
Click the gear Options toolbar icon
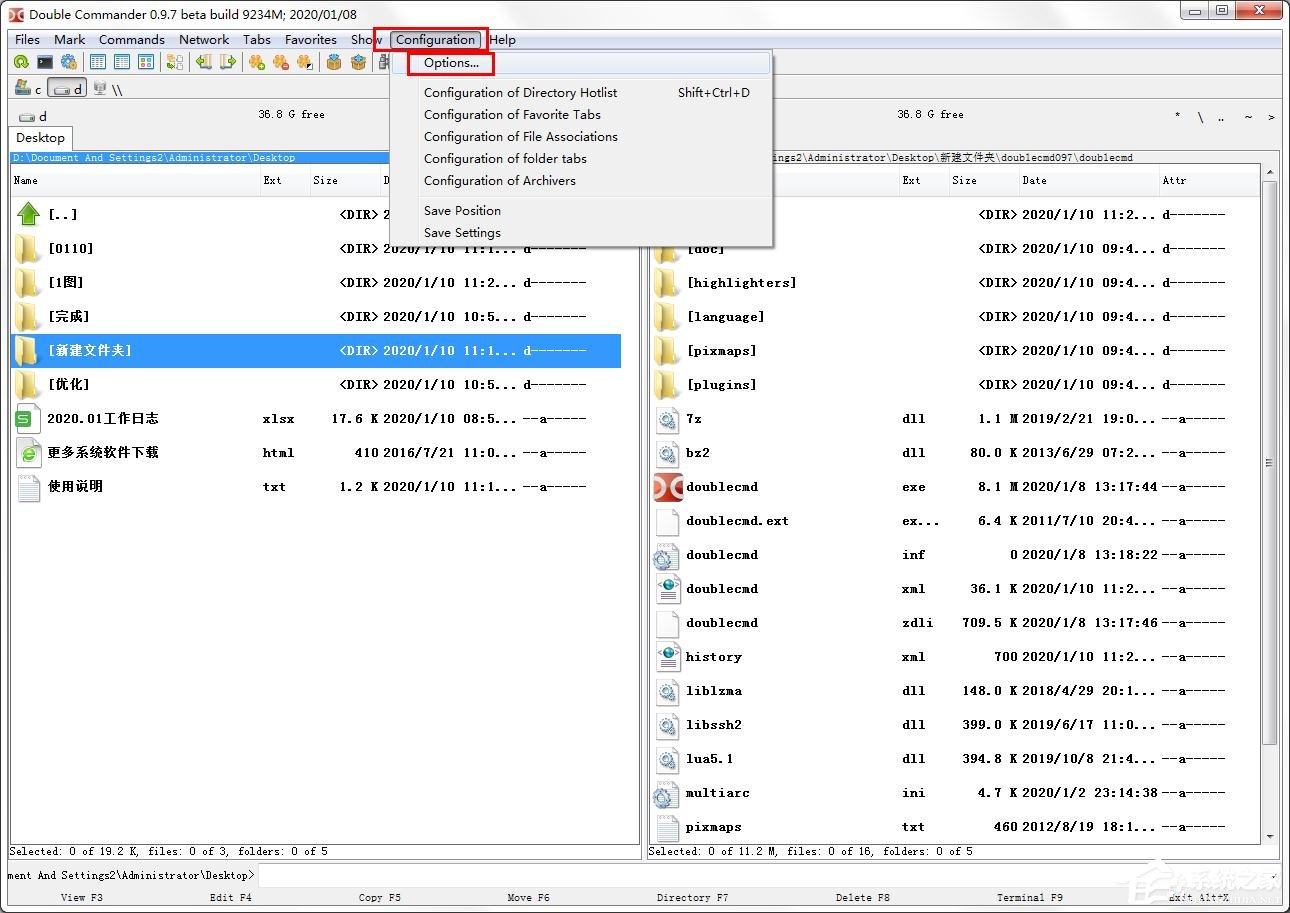pyautogui.click(x=69, y=62)
